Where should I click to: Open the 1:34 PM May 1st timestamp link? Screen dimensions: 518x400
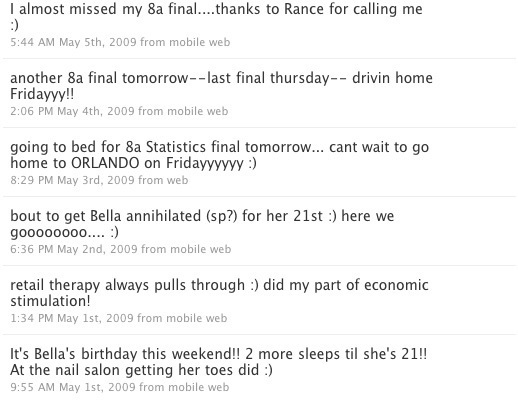(72, 318)
